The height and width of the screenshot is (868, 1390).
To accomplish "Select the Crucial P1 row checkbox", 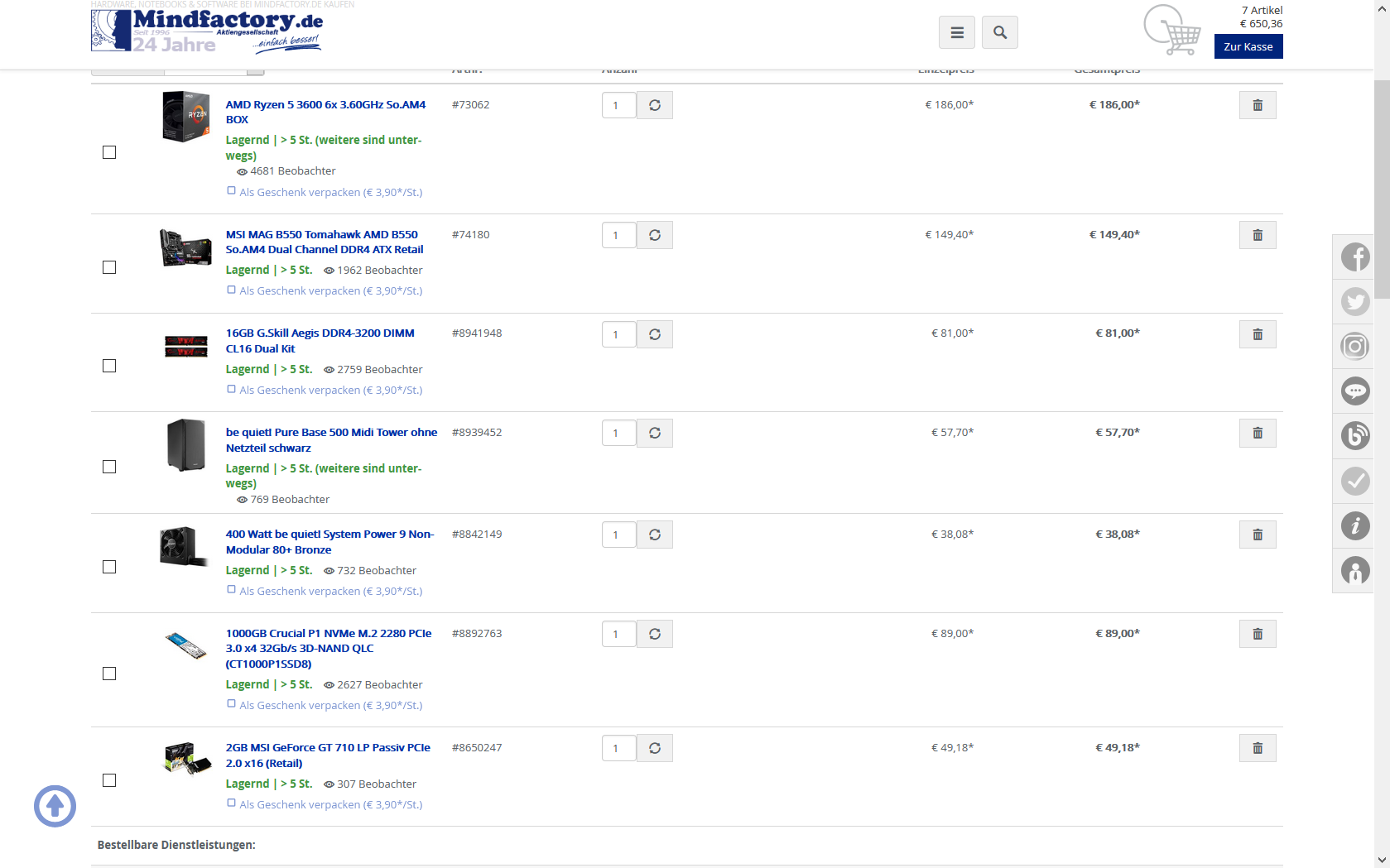I will pyautogui.click(x=109, y=674).
